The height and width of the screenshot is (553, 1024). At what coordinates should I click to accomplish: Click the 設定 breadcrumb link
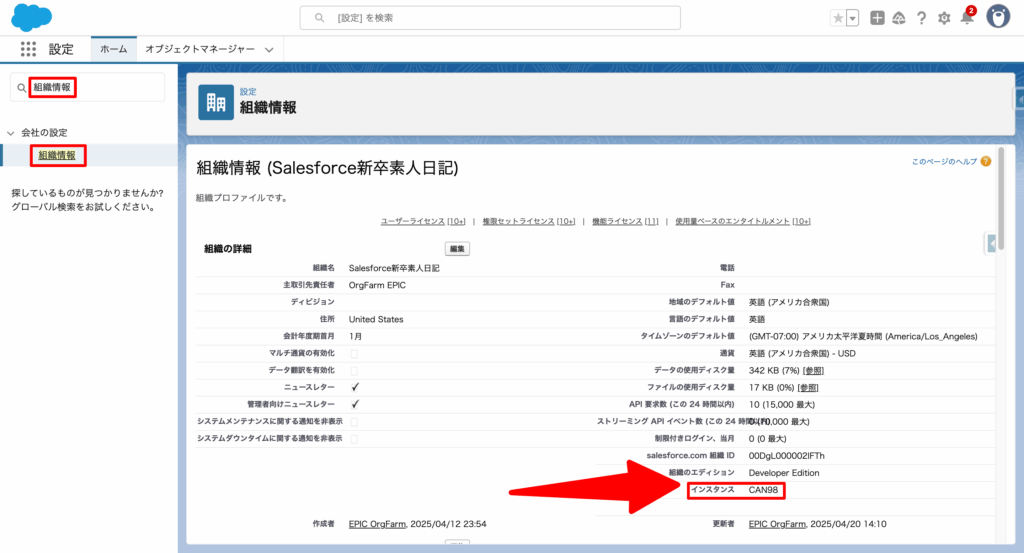click(248, 91)
